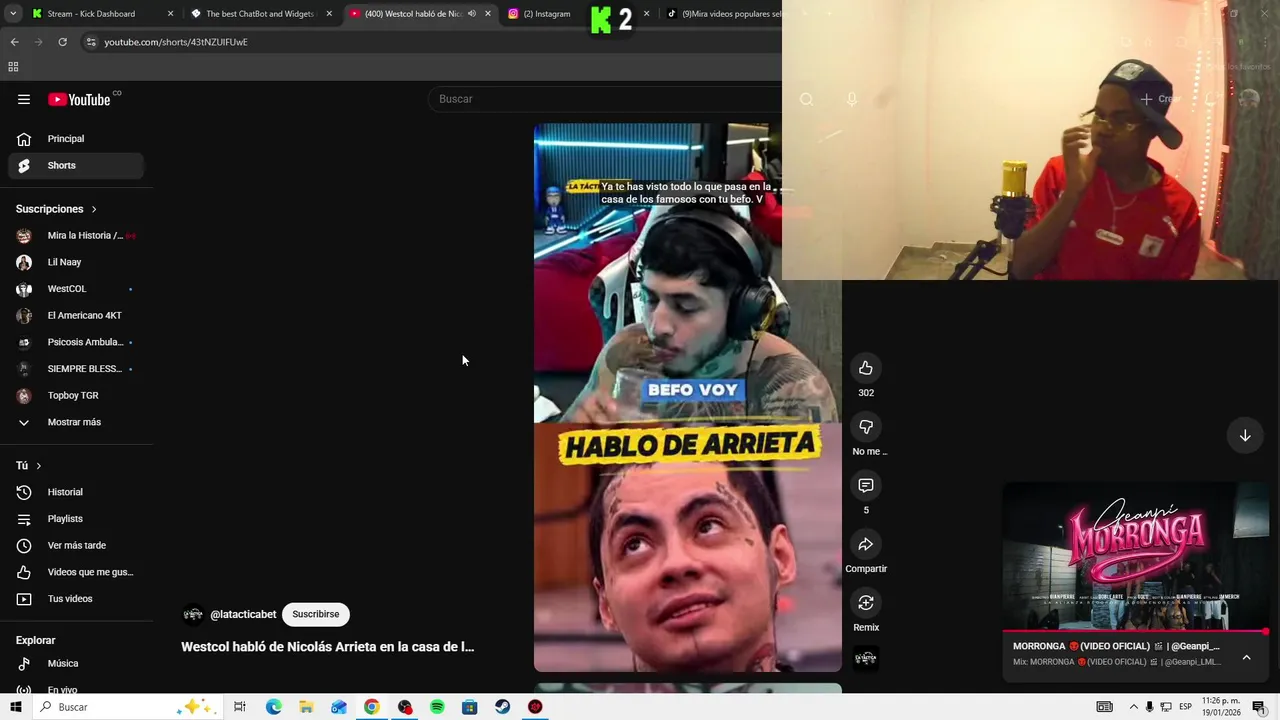
Task: Open Historial watch history
Action: point(76,492)
